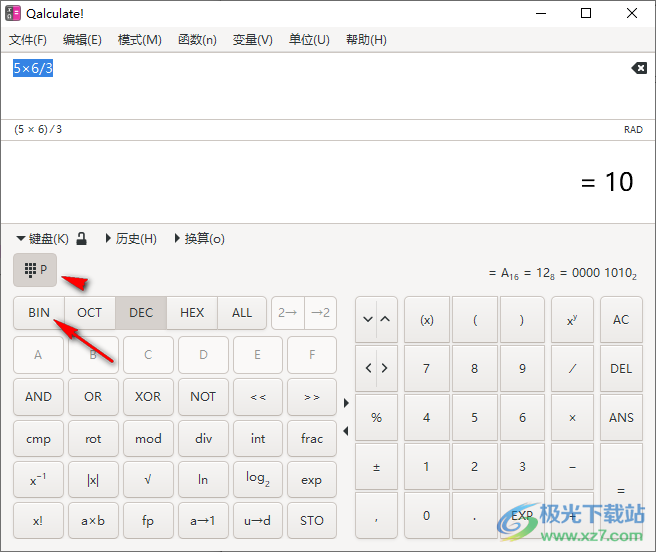Click the keypad lock icon

82,239
